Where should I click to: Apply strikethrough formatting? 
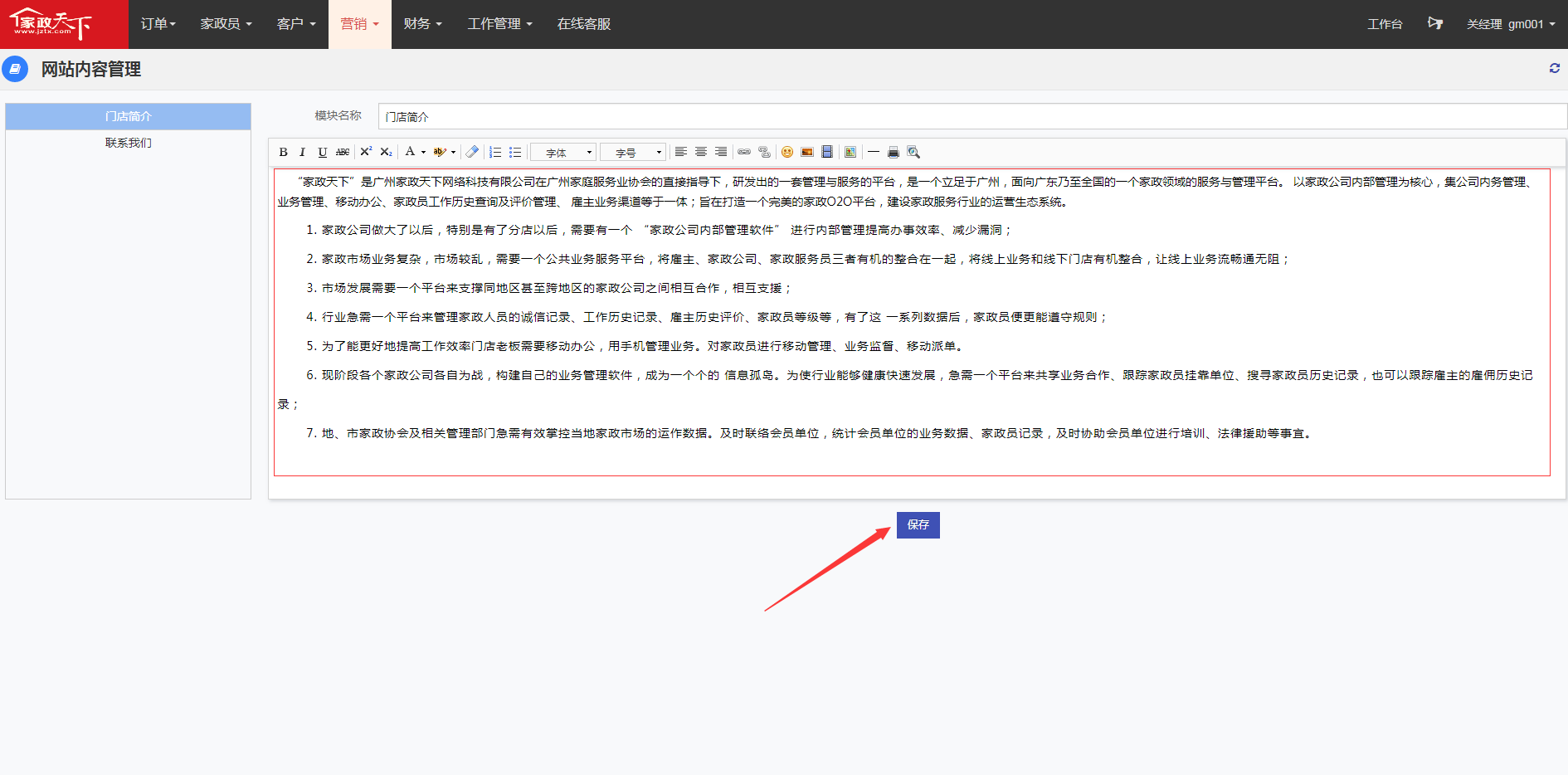342,152
